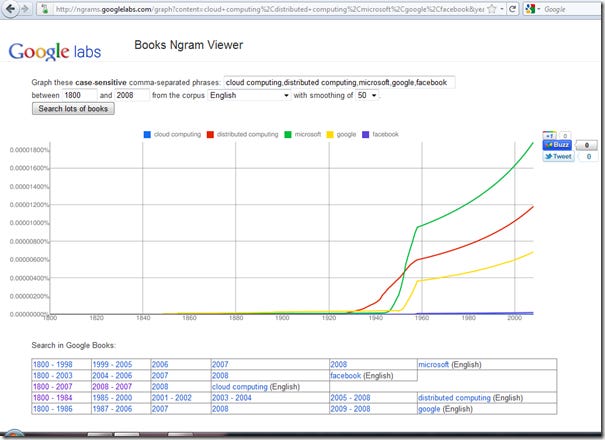The height and width of the screenshot is (440, 605).
Task: Click the start year field with 1800
Action: pyautogui.click(x=80, y=95)
